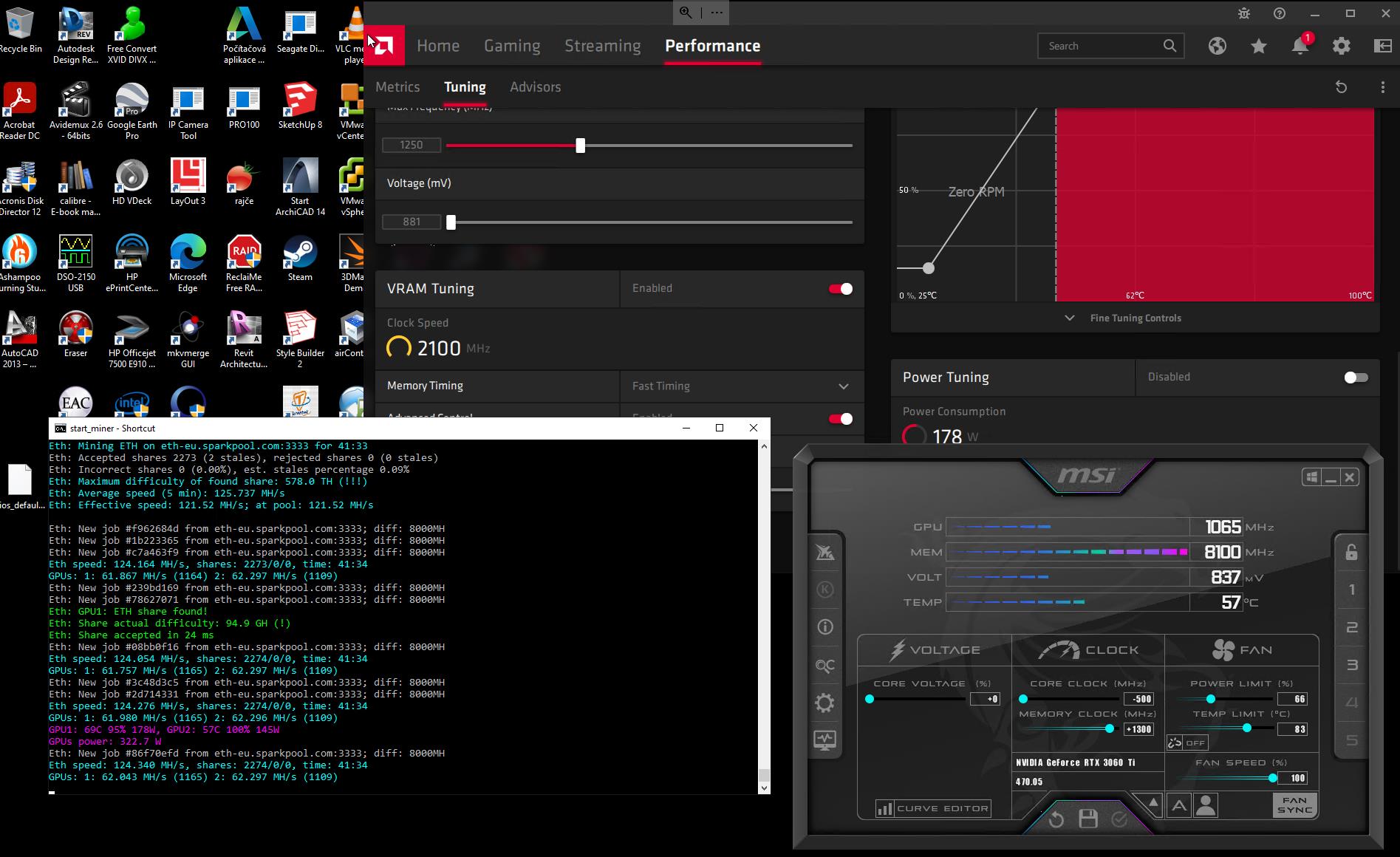Open Advisors sub-tab
1400x857 pixels.
pos(535,87)
